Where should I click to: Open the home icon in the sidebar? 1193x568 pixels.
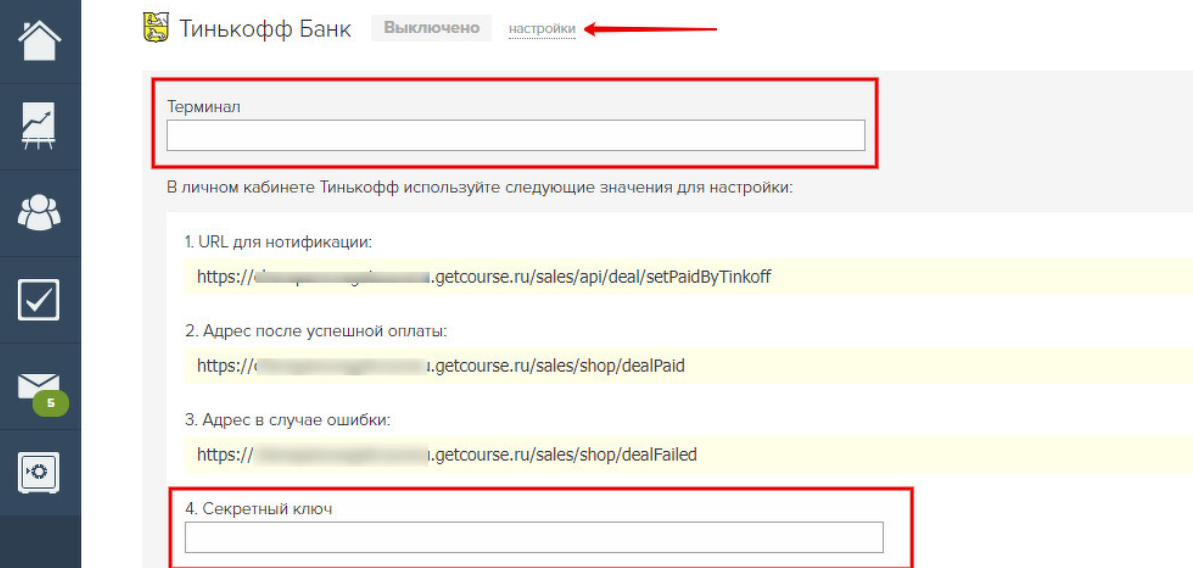pos(40,42)
